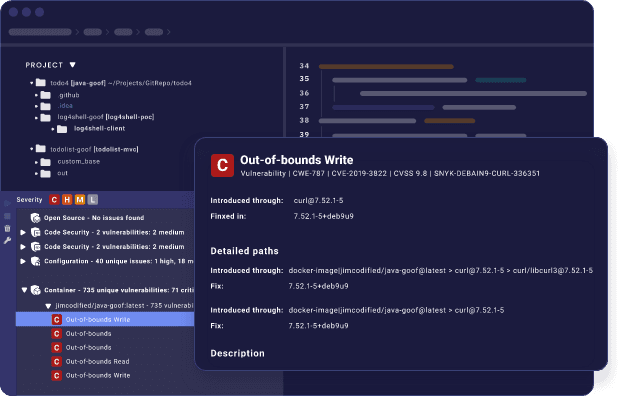This screenshot has width=619, height=396.
Task: Click the run scan play icon
Action: click(7, 203)
